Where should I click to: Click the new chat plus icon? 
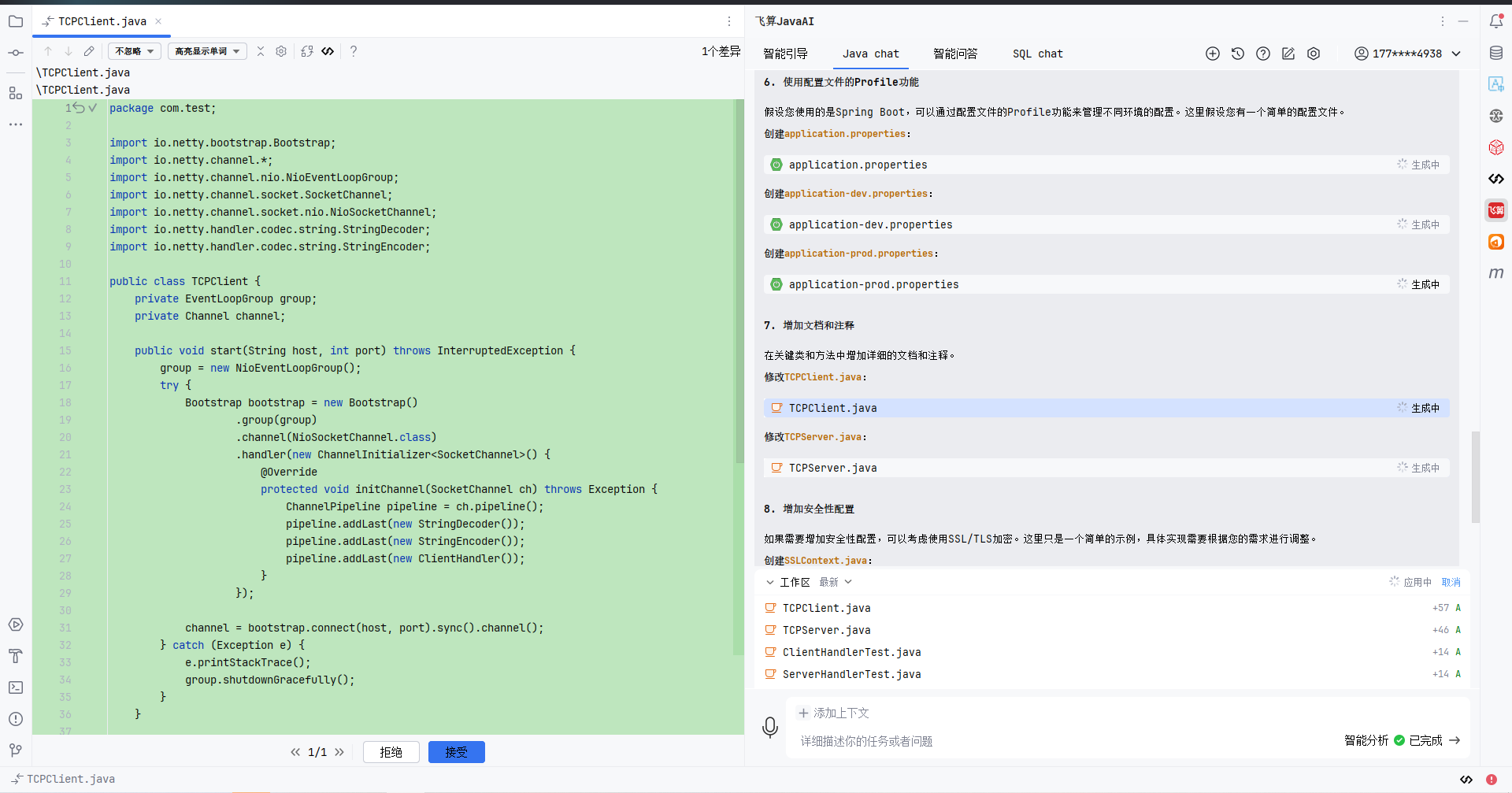pyautogui.click(x=1213, y=54)
